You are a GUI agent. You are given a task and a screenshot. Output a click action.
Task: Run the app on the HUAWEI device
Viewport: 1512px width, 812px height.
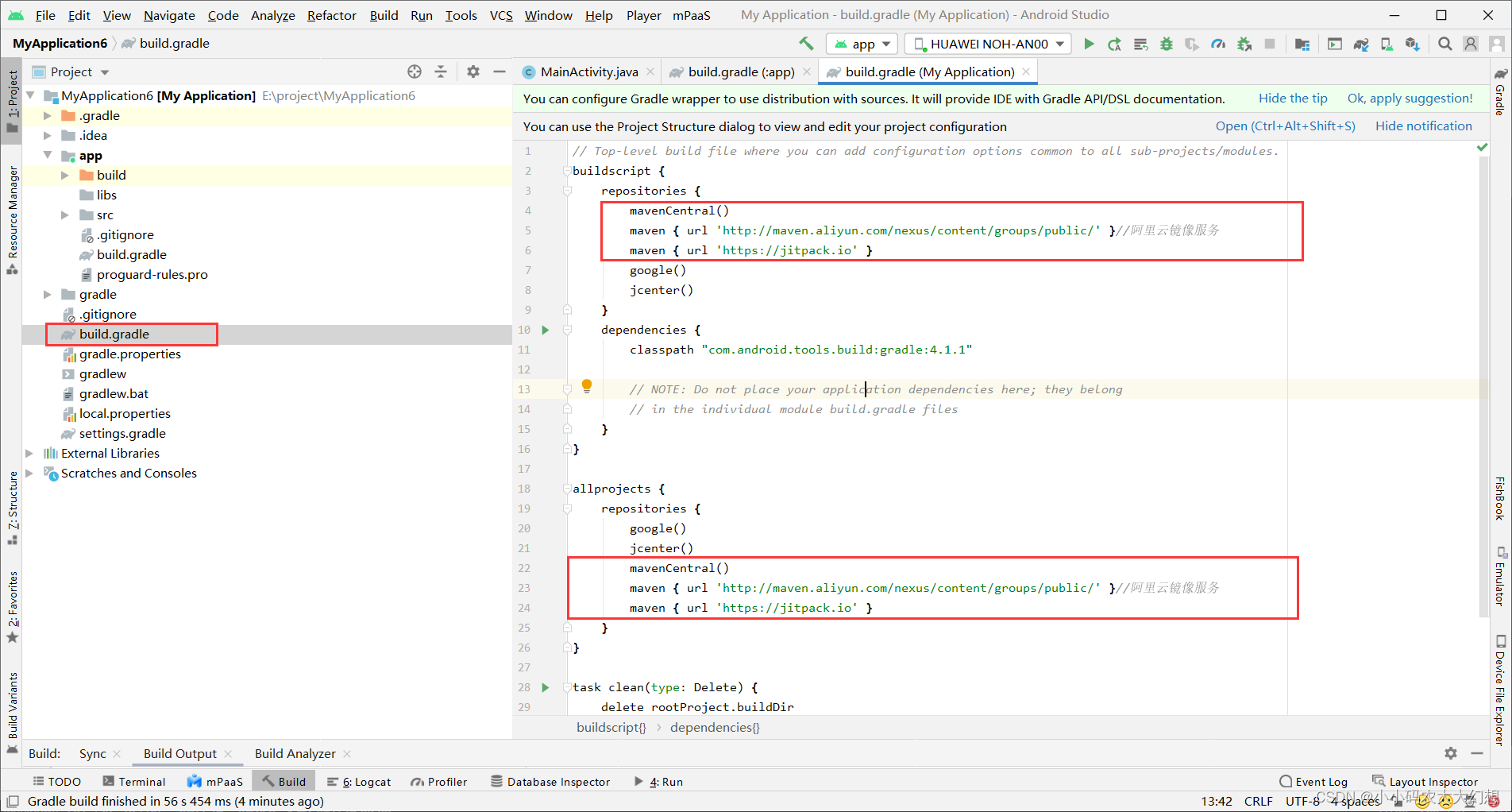coord(1089,44)
